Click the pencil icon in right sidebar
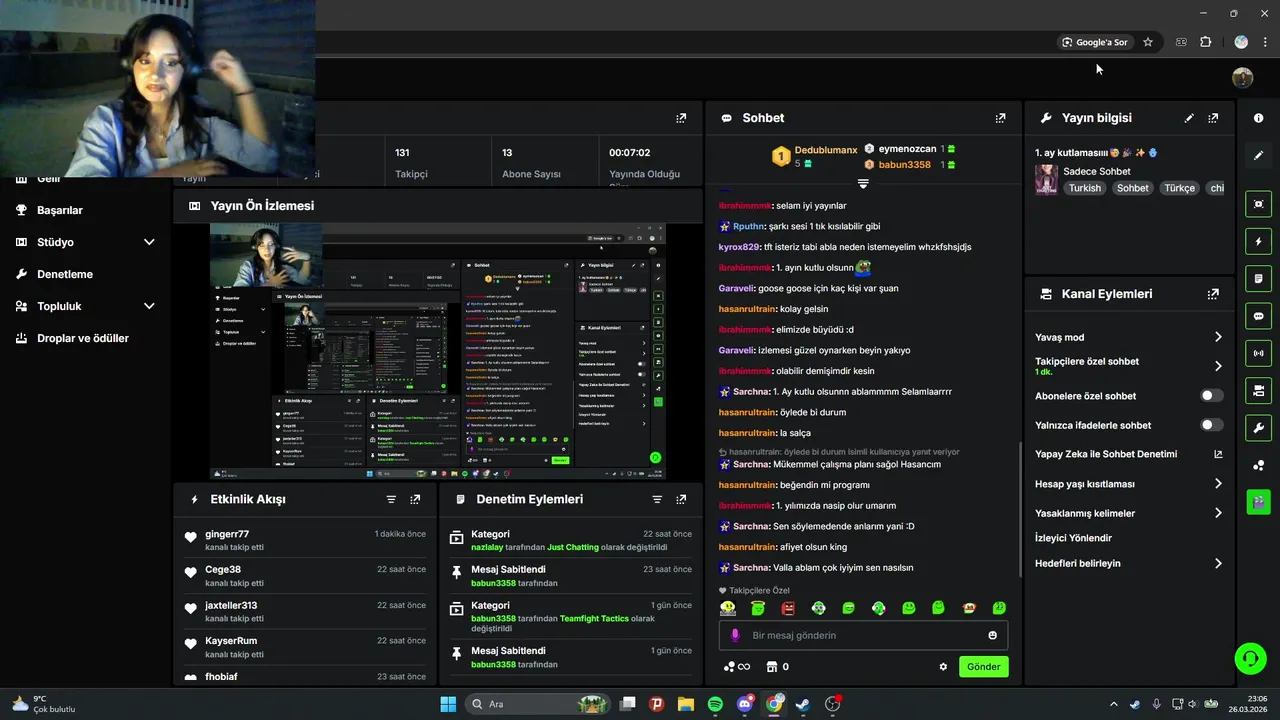1280x720 pixels. coord(1258,155)
